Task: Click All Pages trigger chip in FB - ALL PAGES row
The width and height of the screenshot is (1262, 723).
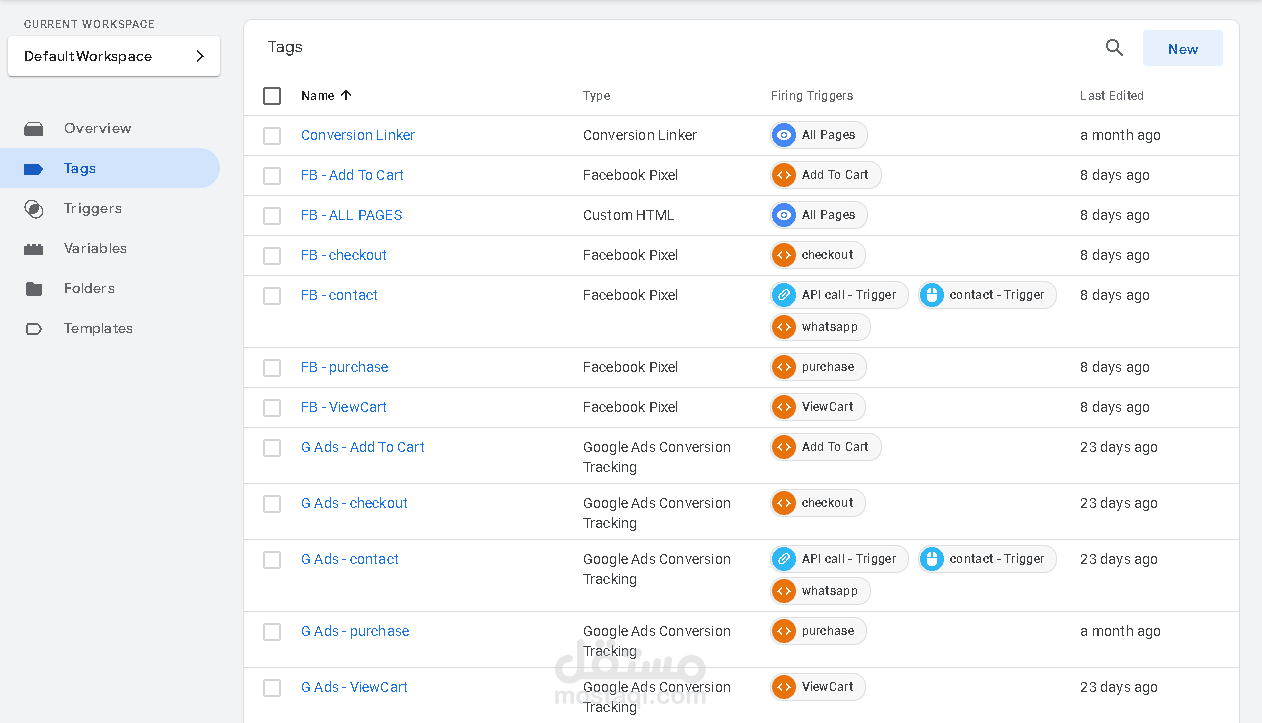Action: [x=819, y=215]
